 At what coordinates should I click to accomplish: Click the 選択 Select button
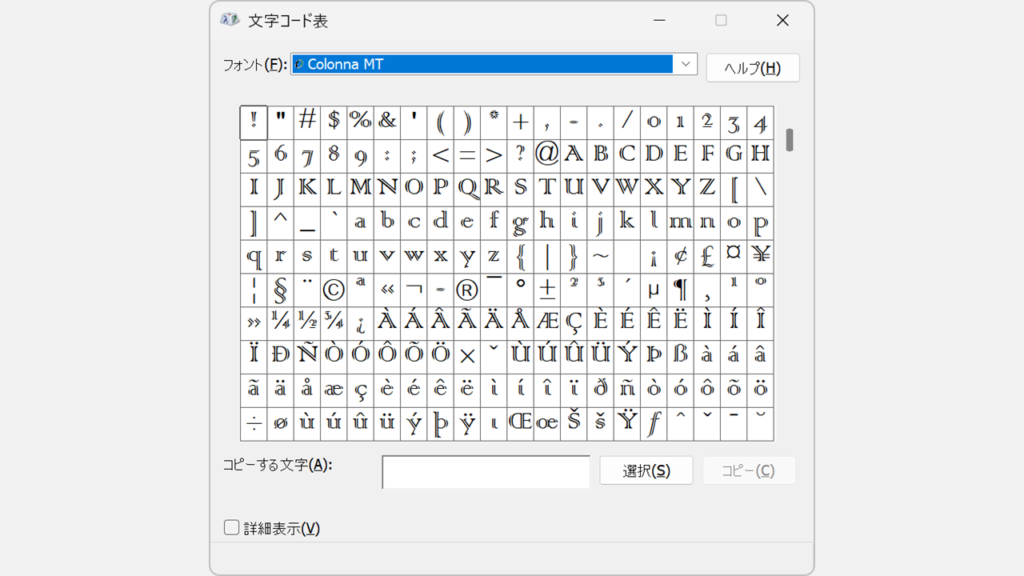(x=646, y=470)
